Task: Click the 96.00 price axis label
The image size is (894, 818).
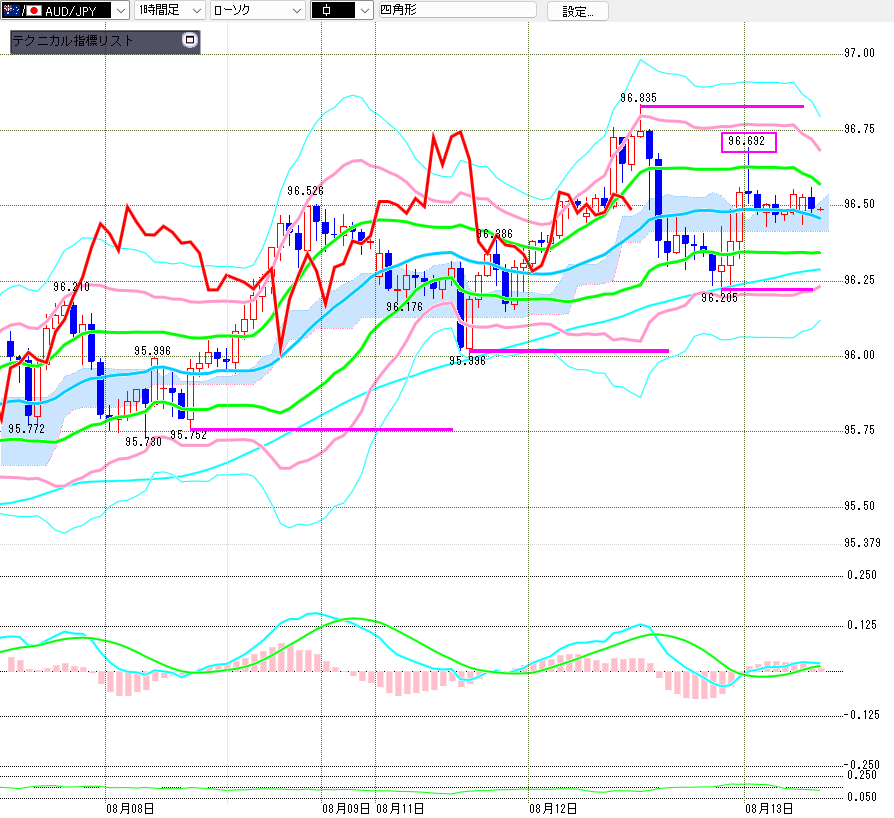Action: coord(859,355)
